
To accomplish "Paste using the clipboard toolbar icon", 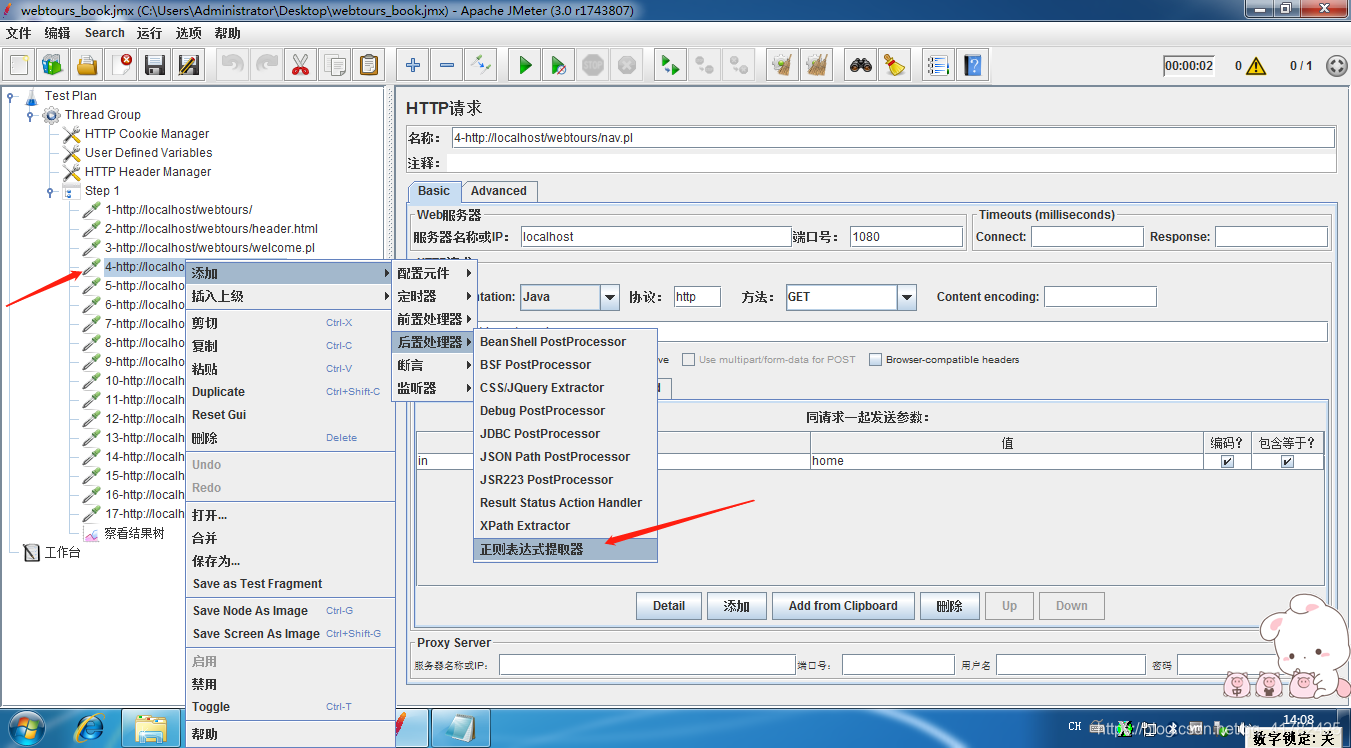I will [x=369, y=66].
